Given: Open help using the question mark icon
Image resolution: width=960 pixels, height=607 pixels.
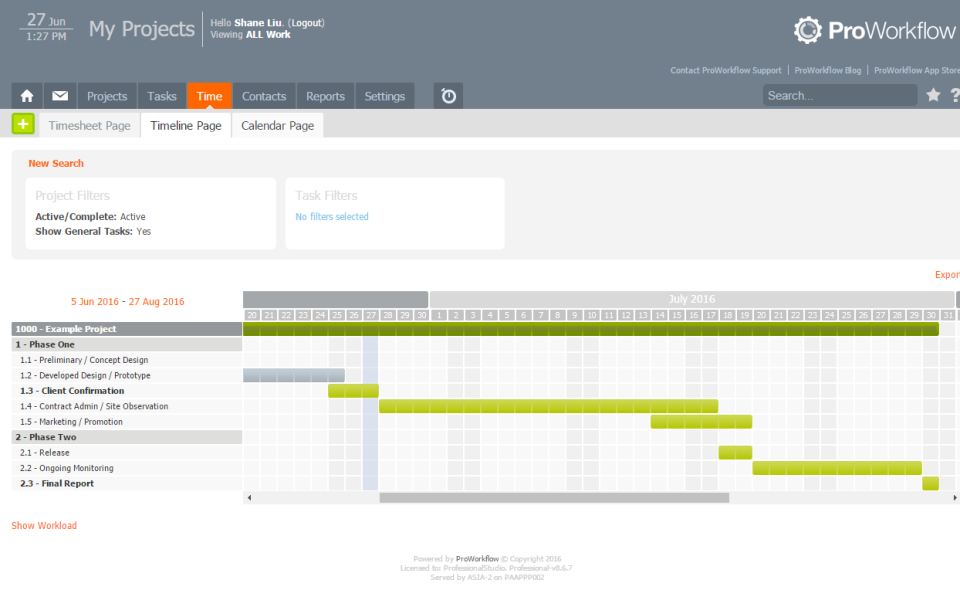Looking at the screenshot, I should click(953, 95).
